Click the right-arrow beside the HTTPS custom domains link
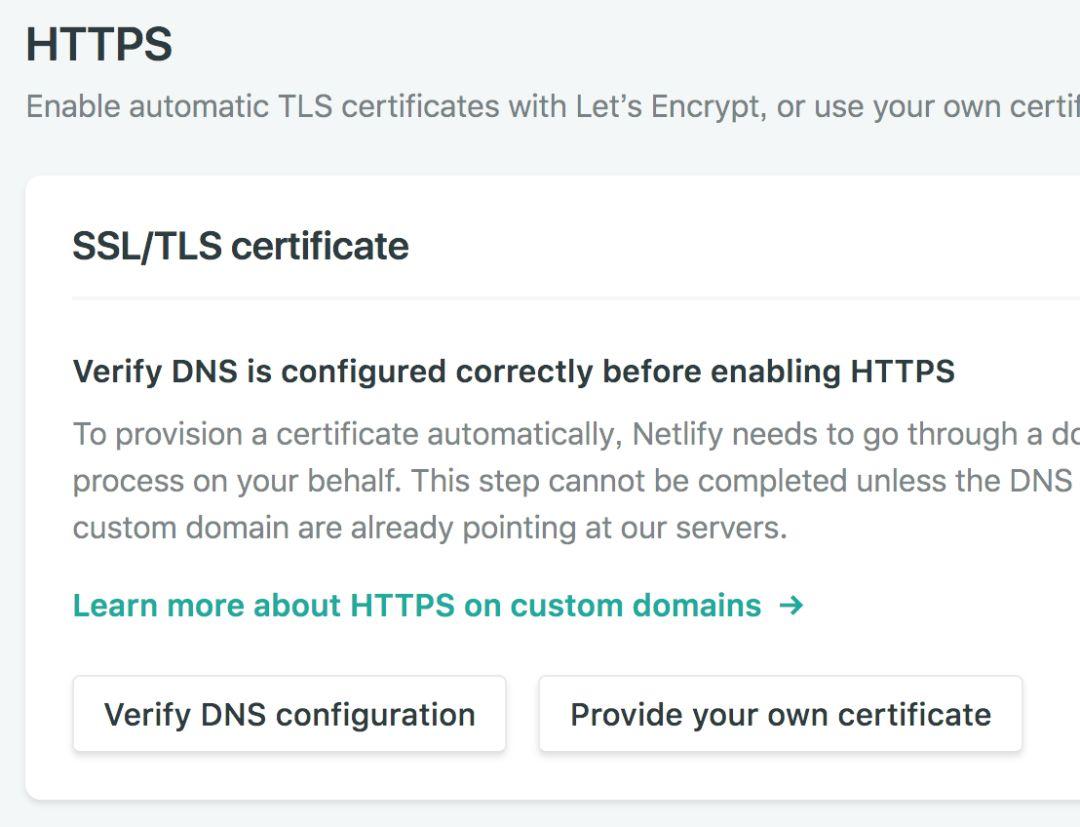Image resolution: width=1080 pixels, height=827 pixels. coord(793,605)
